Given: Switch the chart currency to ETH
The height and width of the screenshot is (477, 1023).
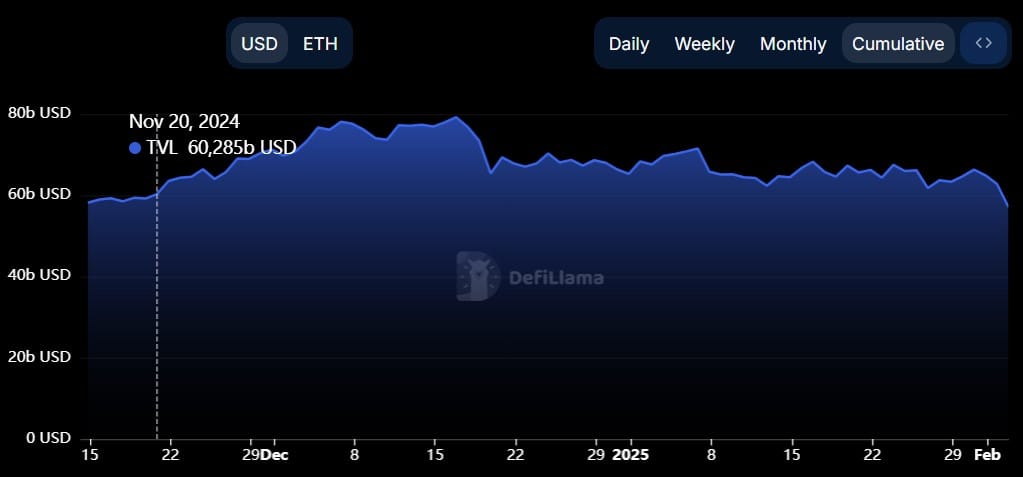Looking at the screenshot, I should (320, 44).
